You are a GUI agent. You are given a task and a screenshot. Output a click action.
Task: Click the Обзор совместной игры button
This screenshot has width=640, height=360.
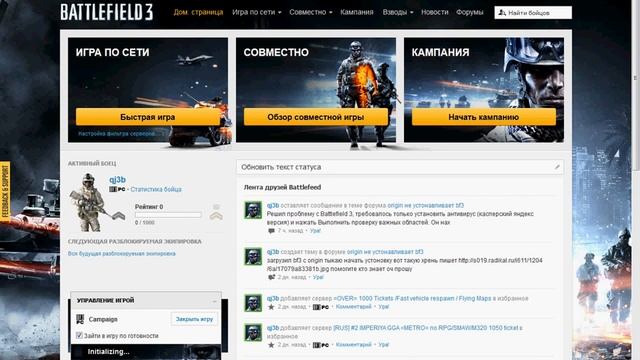pos(316,117)
